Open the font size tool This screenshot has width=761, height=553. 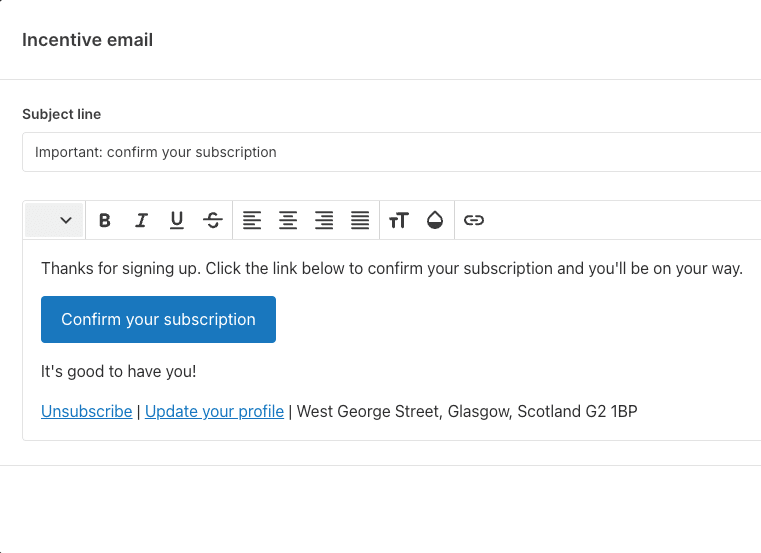(399, 220)
